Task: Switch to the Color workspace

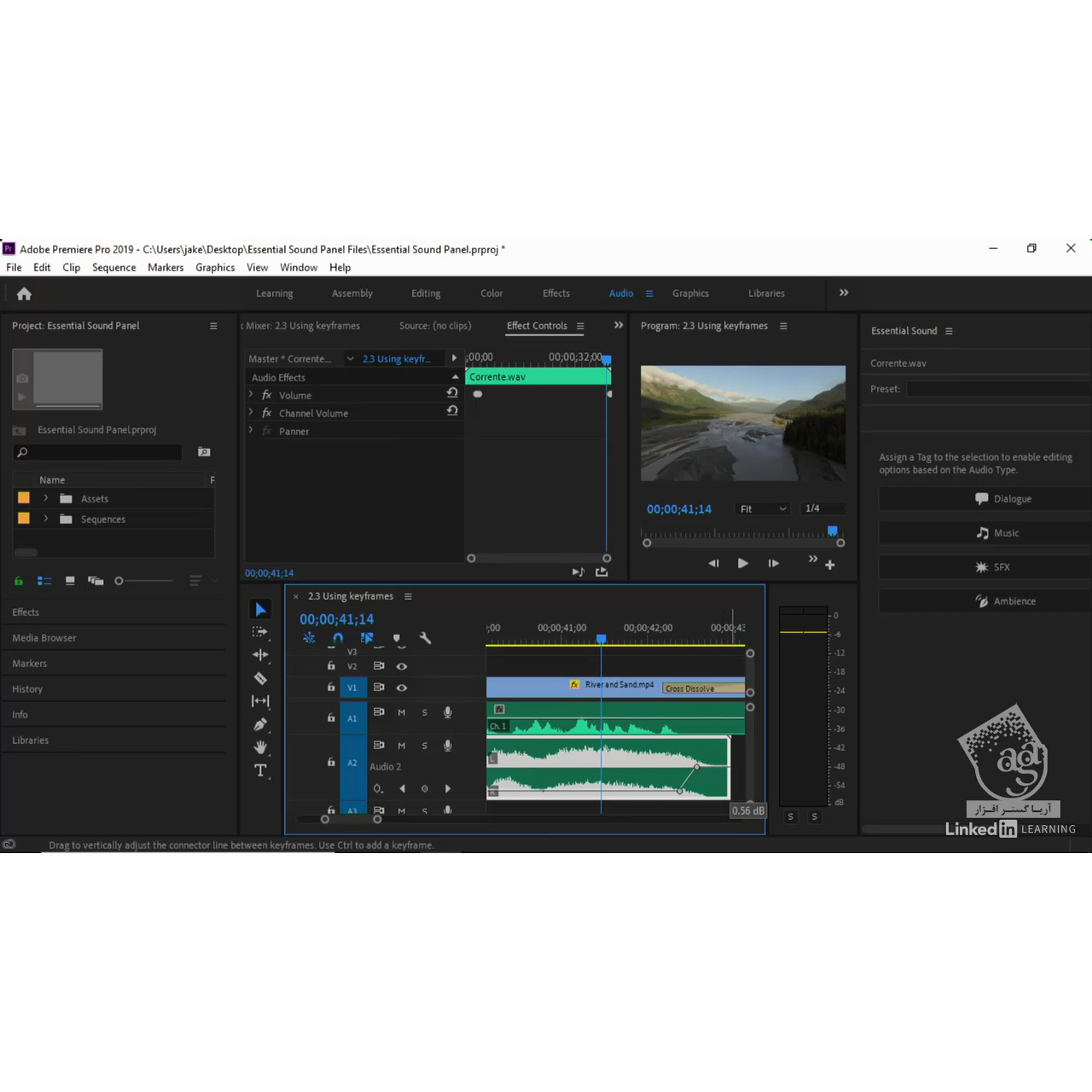Action: tap(491, 293)
